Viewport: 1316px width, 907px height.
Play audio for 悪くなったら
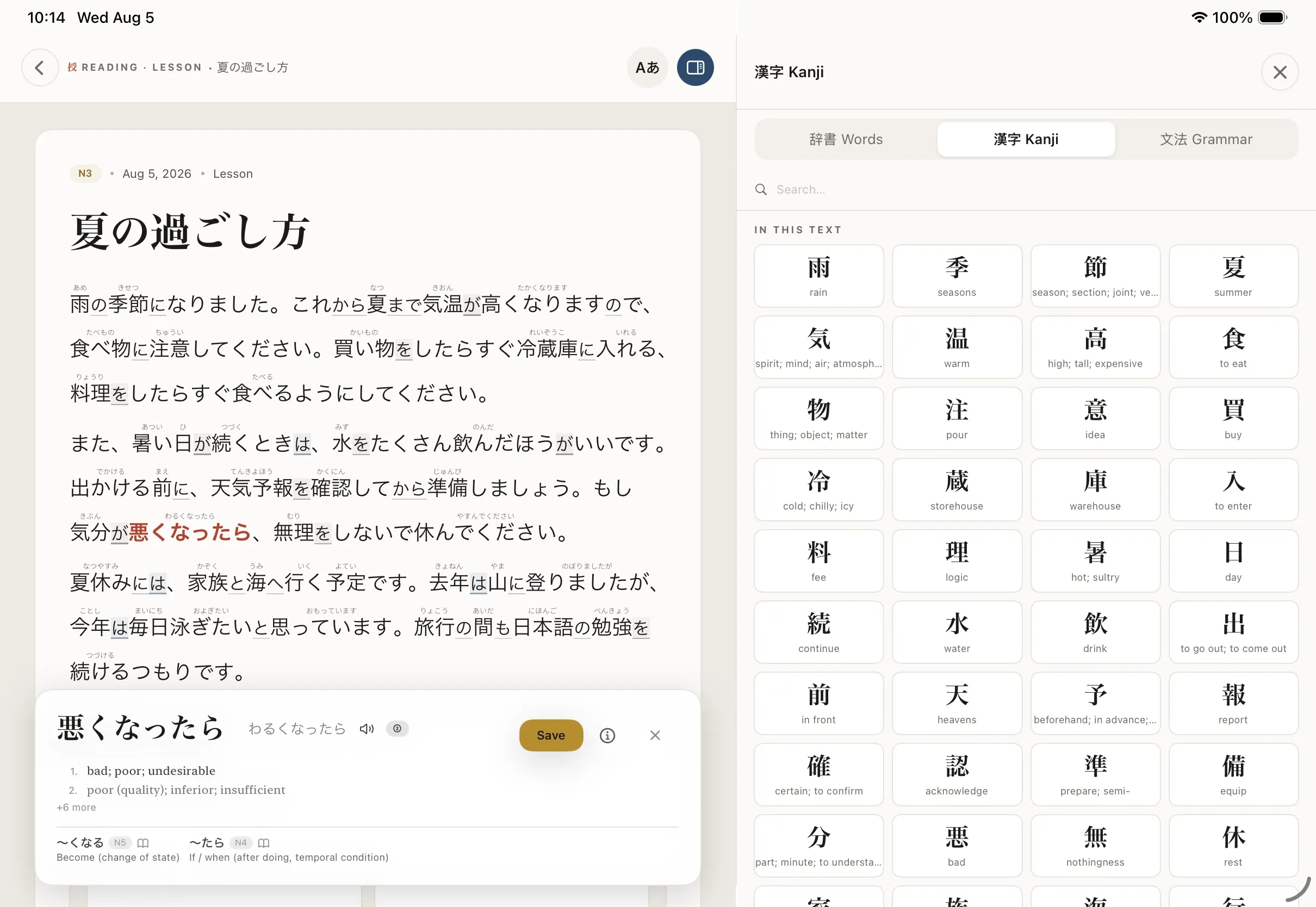(x=367, y=729)
